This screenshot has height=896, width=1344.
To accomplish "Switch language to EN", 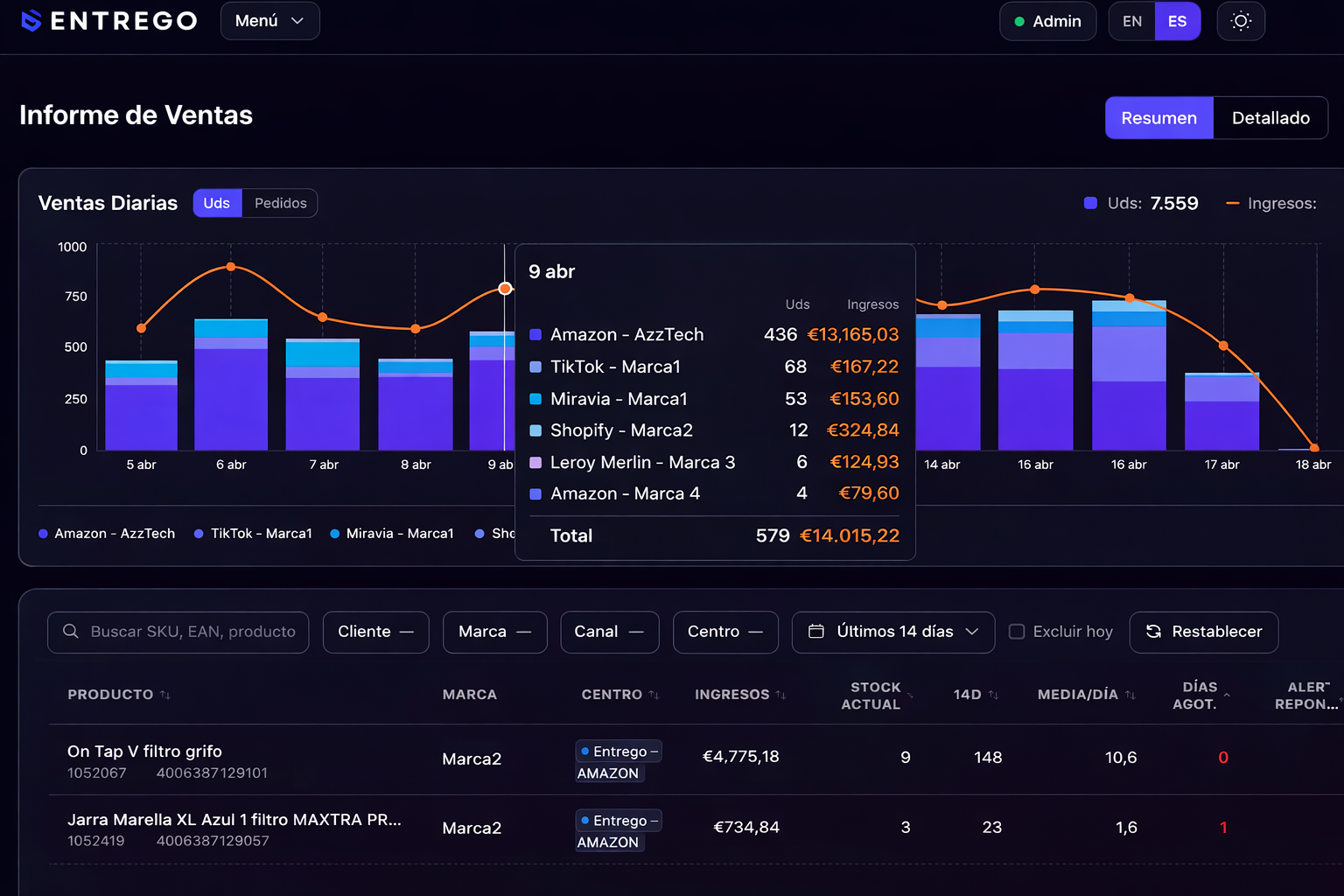I will (x=1131, y=21).
